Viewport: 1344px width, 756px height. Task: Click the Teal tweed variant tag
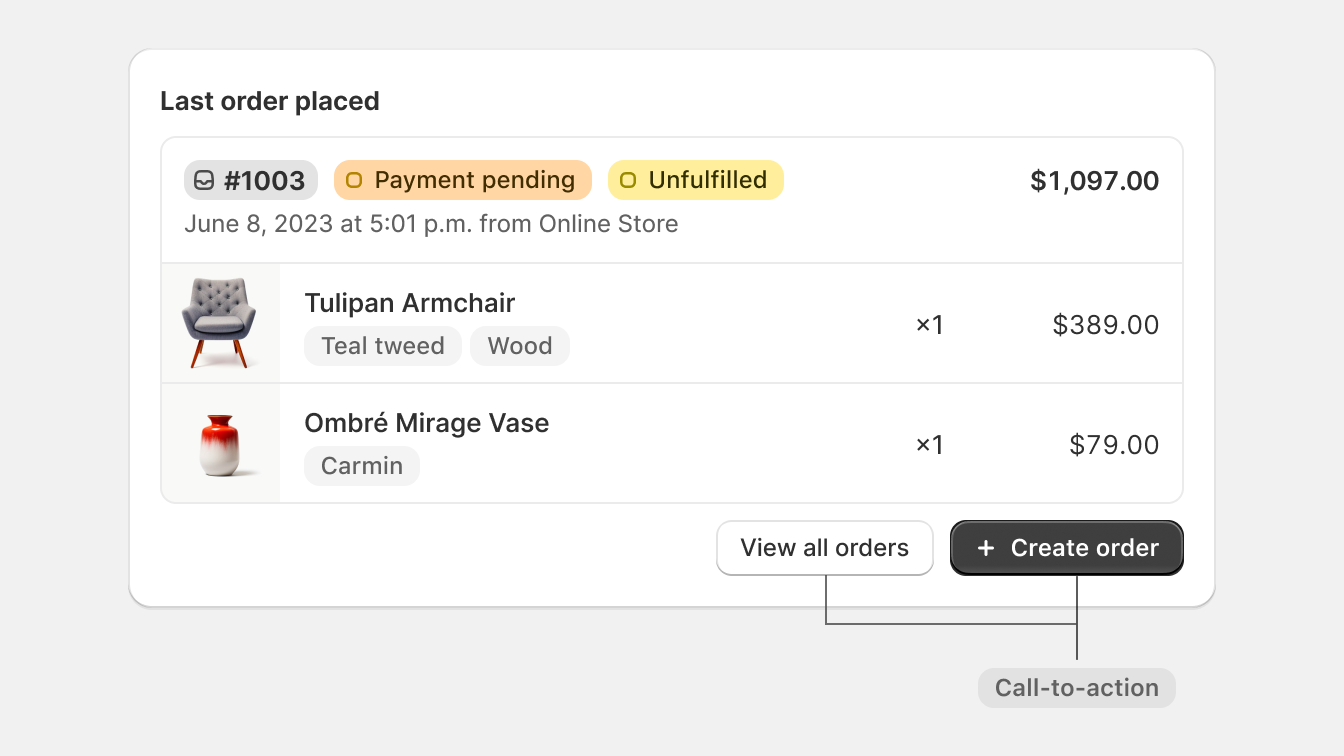(383, 346)
